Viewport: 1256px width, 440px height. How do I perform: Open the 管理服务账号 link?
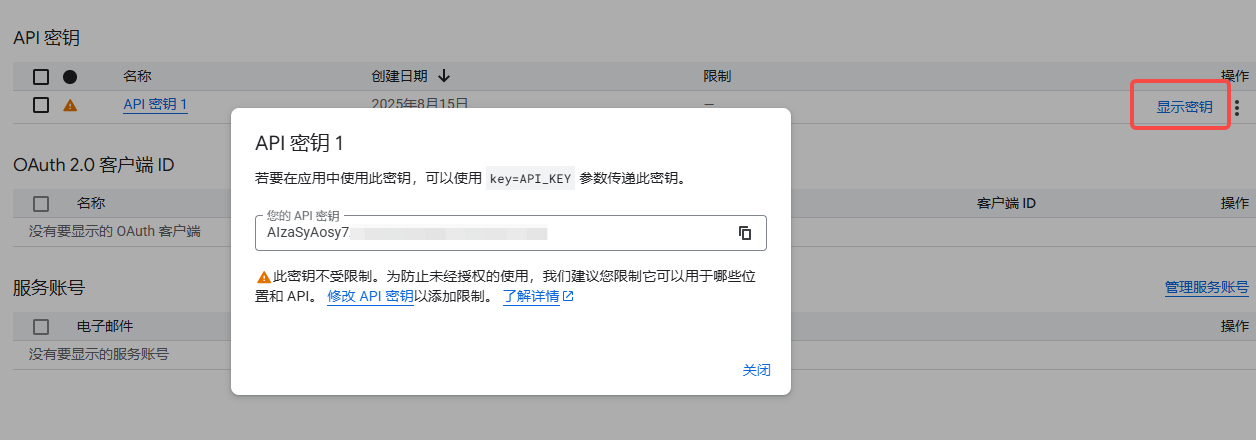coord(1206,288)
